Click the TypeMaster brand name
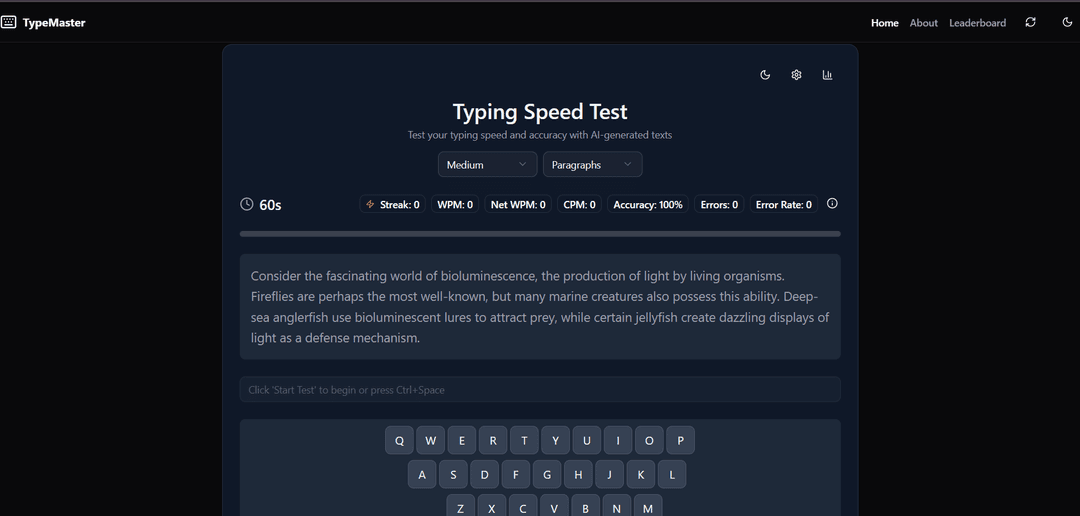Screen dimensions: 1080x516 click(x=54, y=23)
